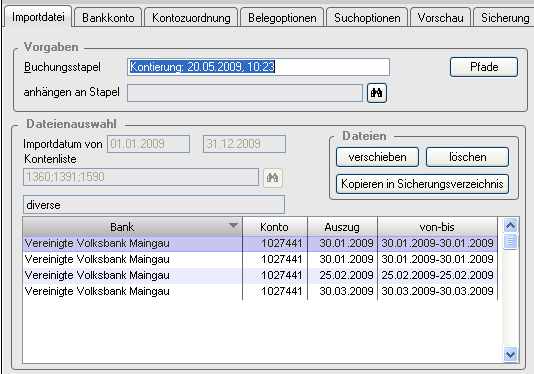This screenshot has height=374, width=534.
Task: Click the Bank column sort arrow
Action: [x=233, y=225]
